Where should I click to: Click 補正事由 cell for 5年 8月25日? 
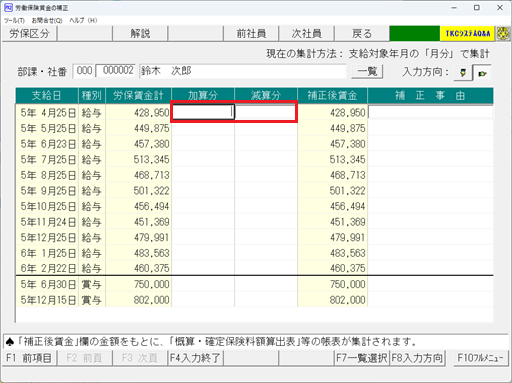430,175
